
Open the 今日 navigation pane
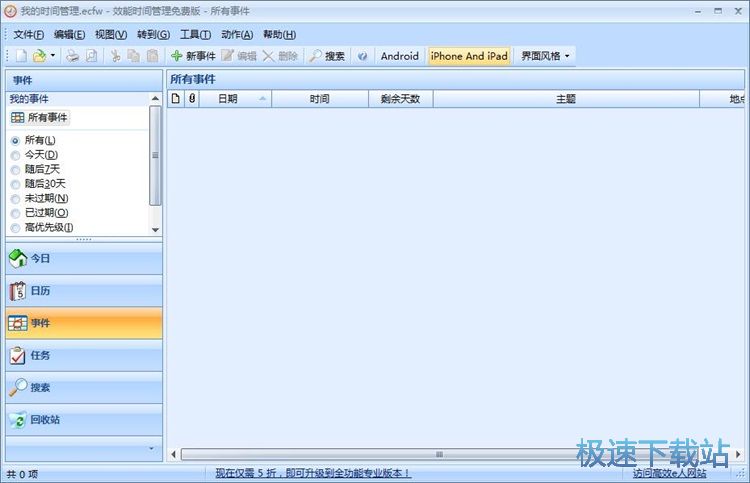click(84, 259)
